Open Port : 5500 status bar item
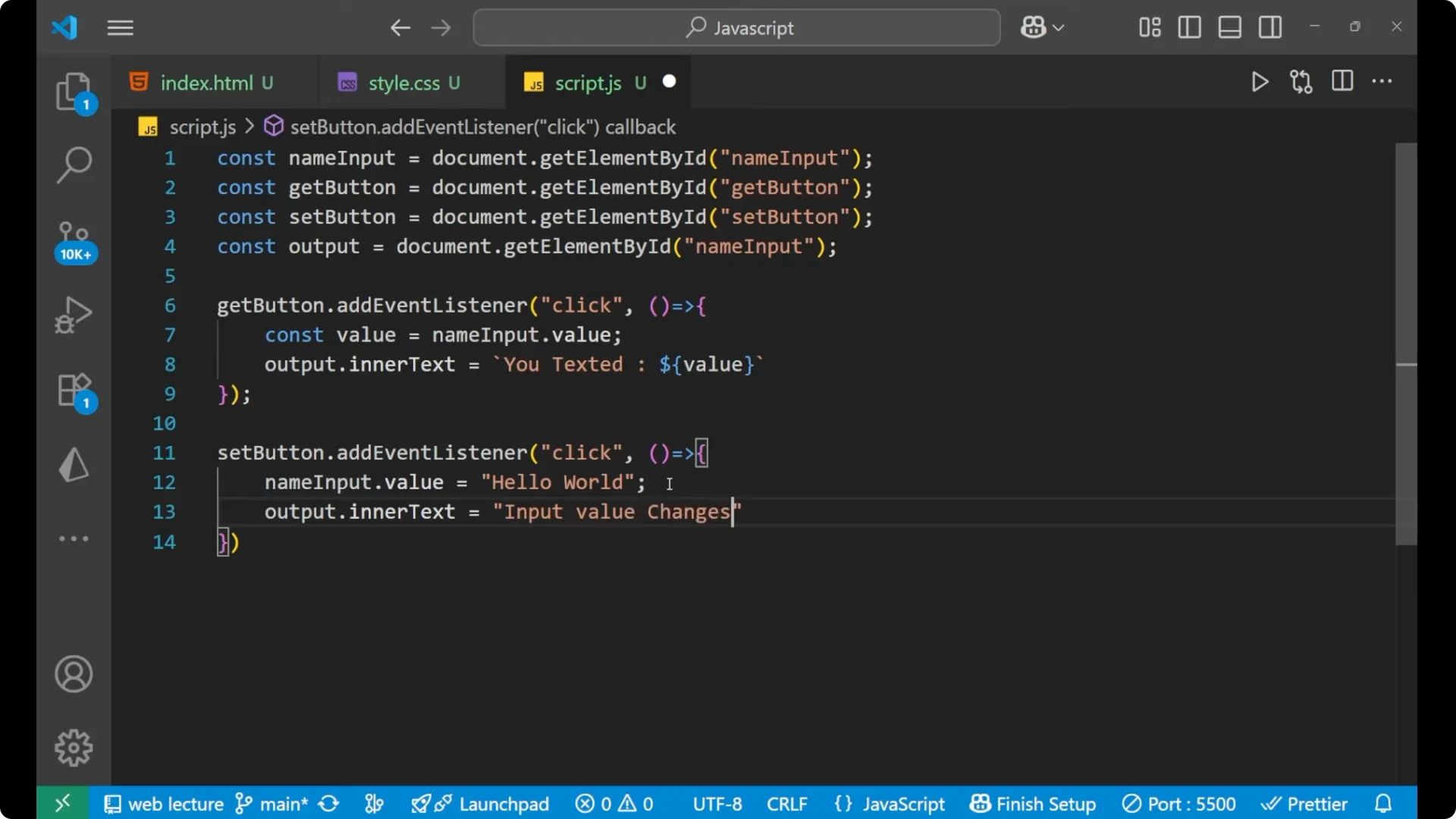Image resolution: width=1456 pixels, height=819 pixels. pos(1178,803)
